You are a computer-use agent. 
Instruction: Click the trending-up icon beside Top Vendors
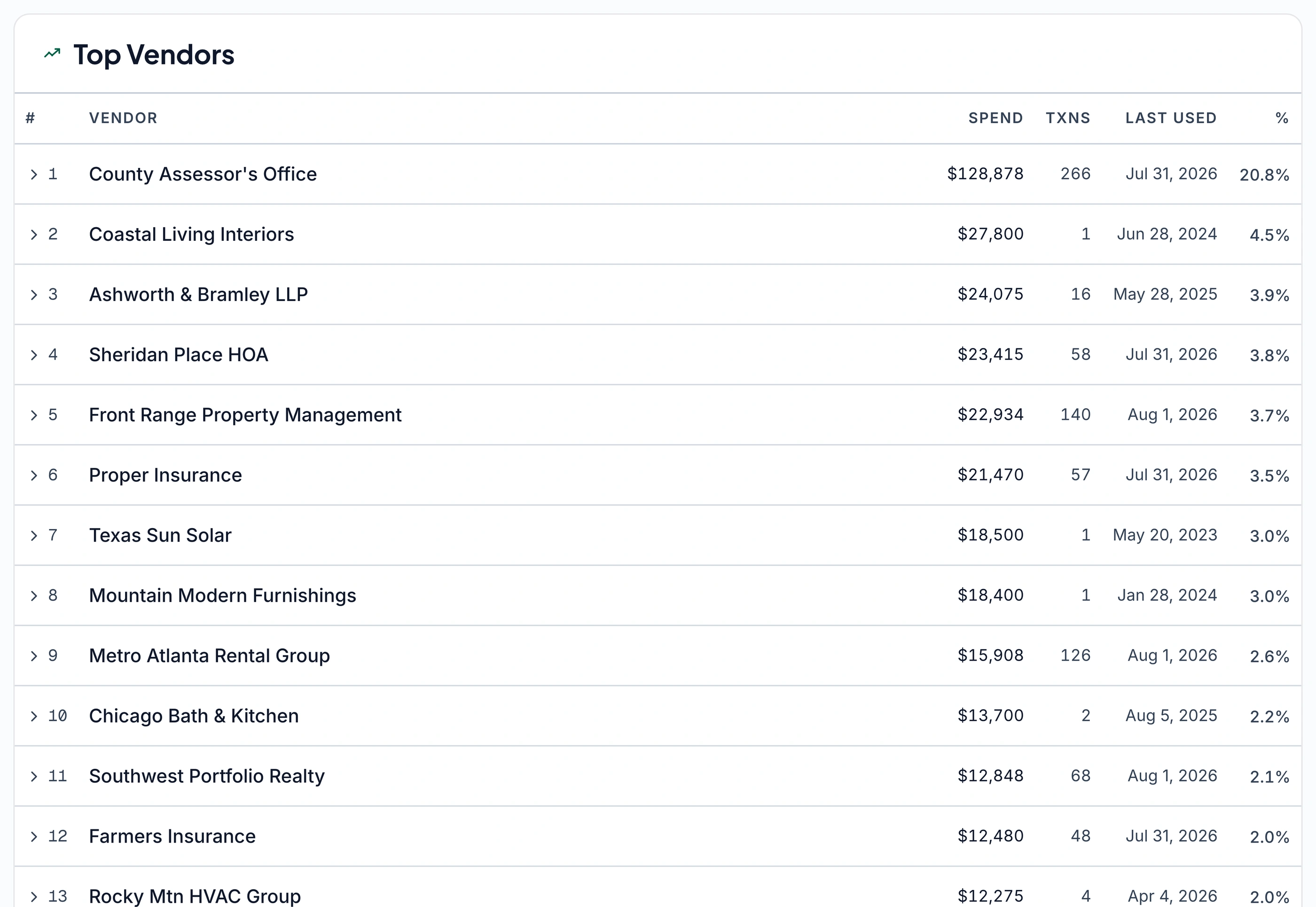click(52, 54)
